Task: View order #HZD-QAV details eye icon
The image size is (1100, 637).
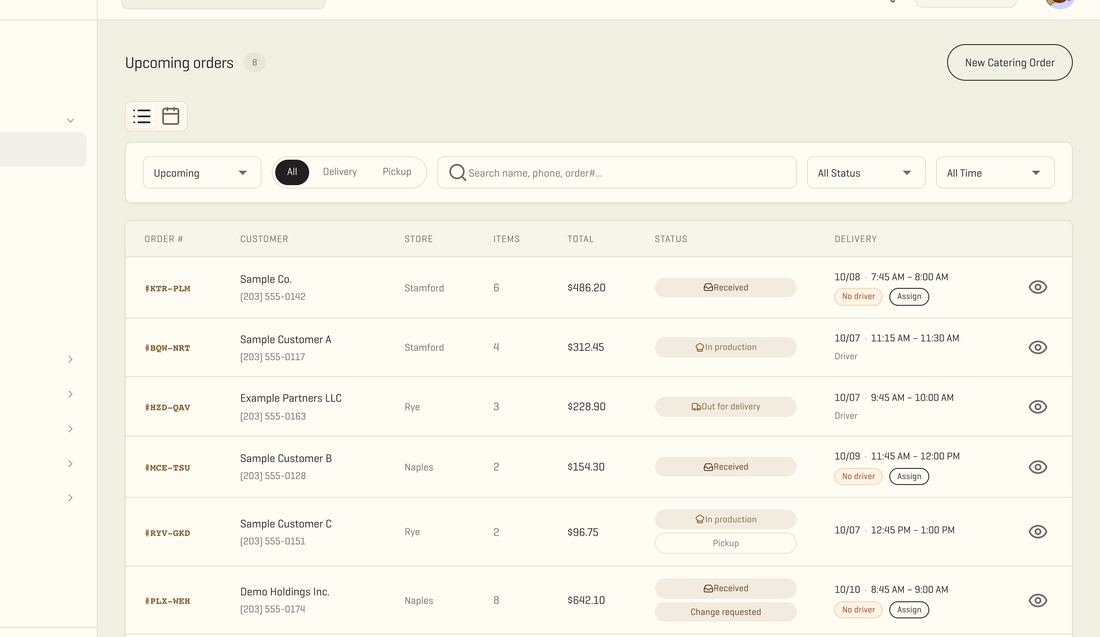Action: pos(1038,407)
